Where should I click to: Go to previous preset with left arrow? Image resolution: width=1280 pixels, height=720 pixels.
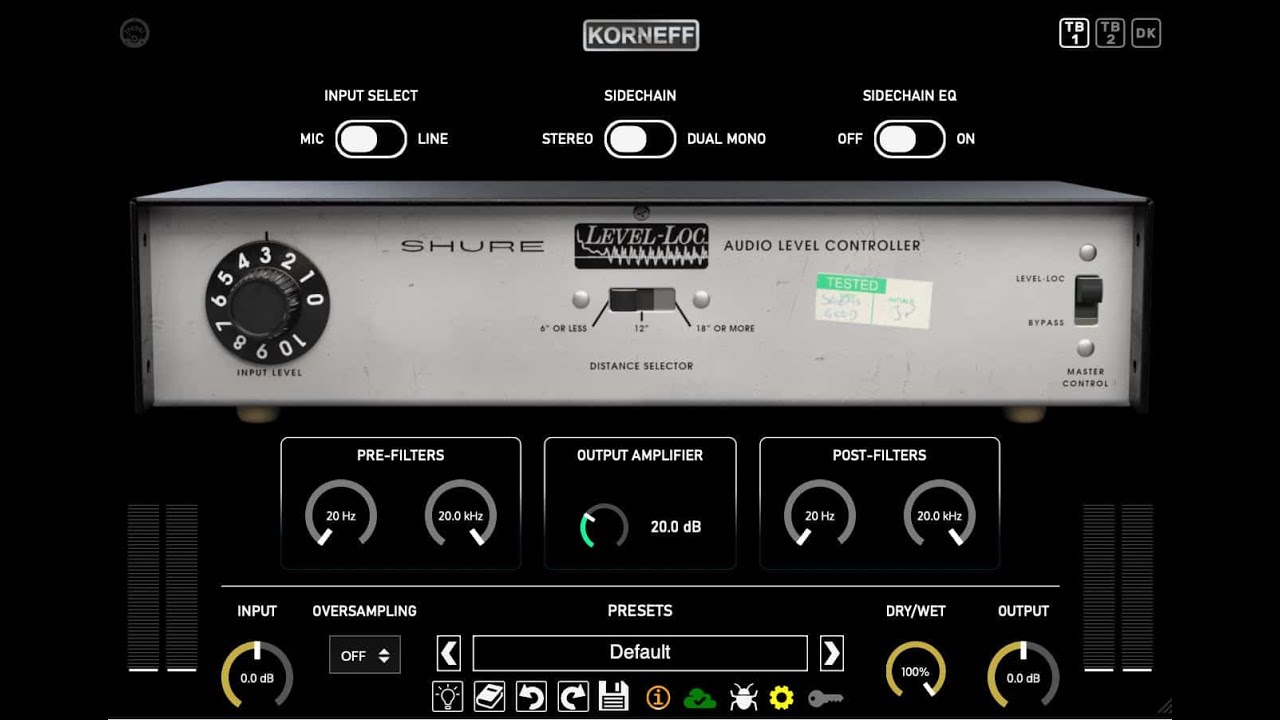click(449, 653)
